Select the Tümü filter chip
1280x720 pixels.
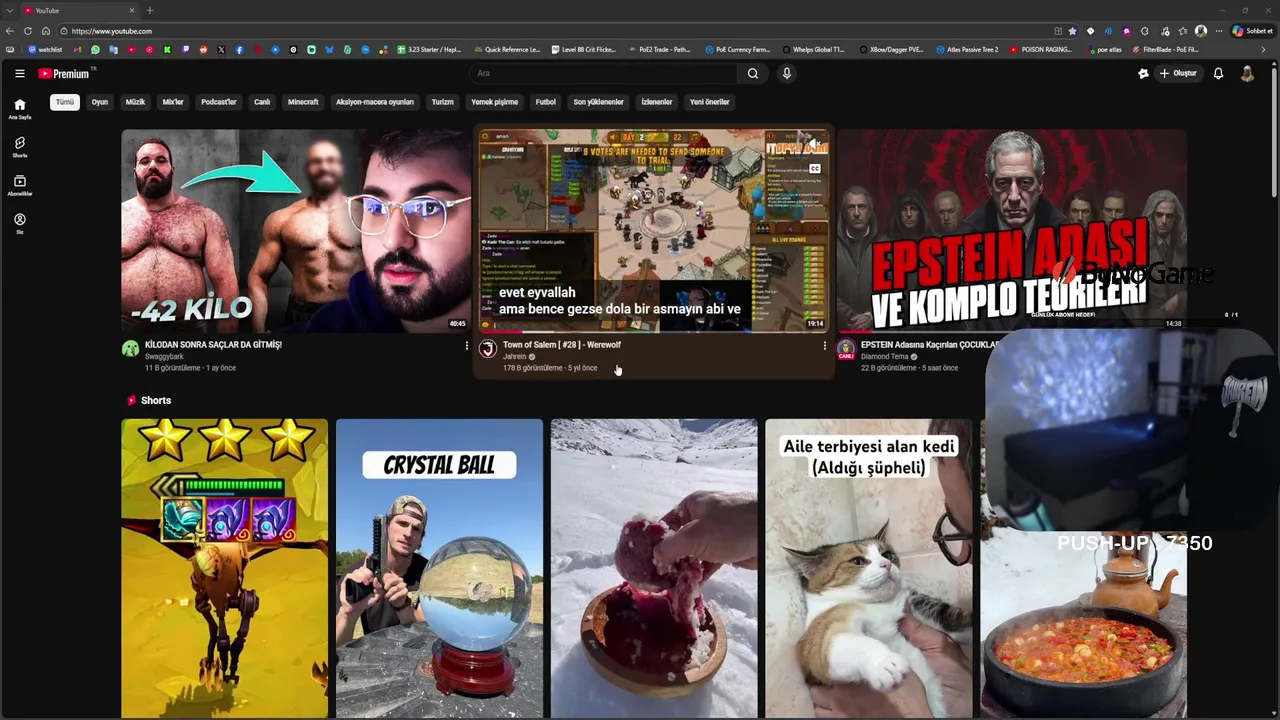tap(65, 102)
